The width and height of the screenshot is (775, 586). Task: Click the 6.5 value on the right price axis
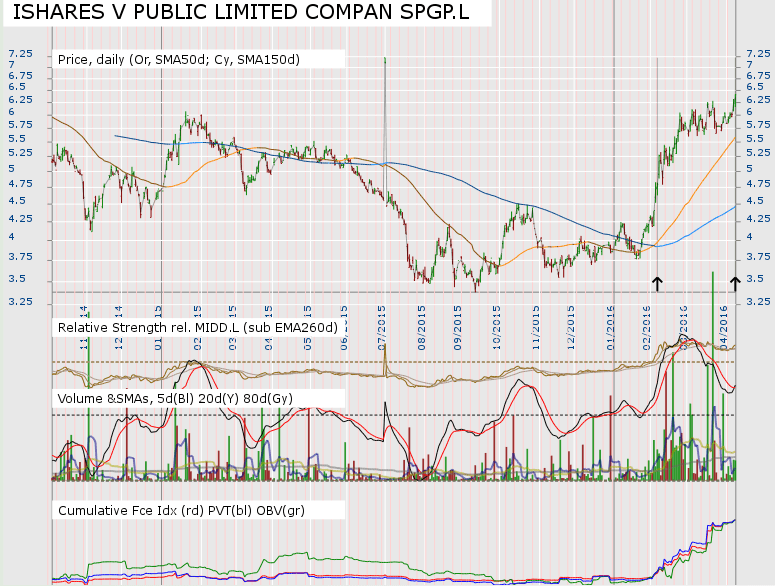pyautogui.click(x=755, y=87)
